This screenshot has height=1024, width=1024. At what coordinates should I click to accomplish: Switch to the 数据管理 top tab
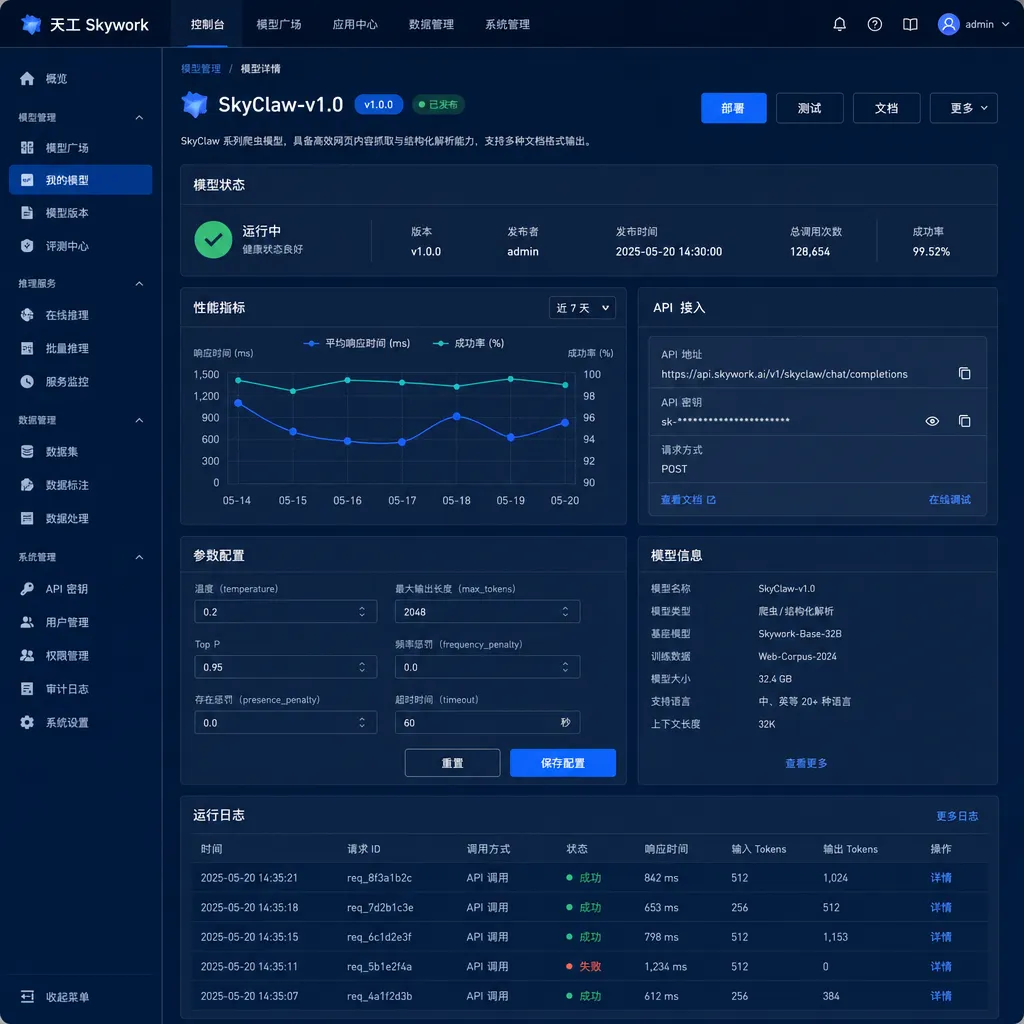pyautogui.click(x=431, y=24)
